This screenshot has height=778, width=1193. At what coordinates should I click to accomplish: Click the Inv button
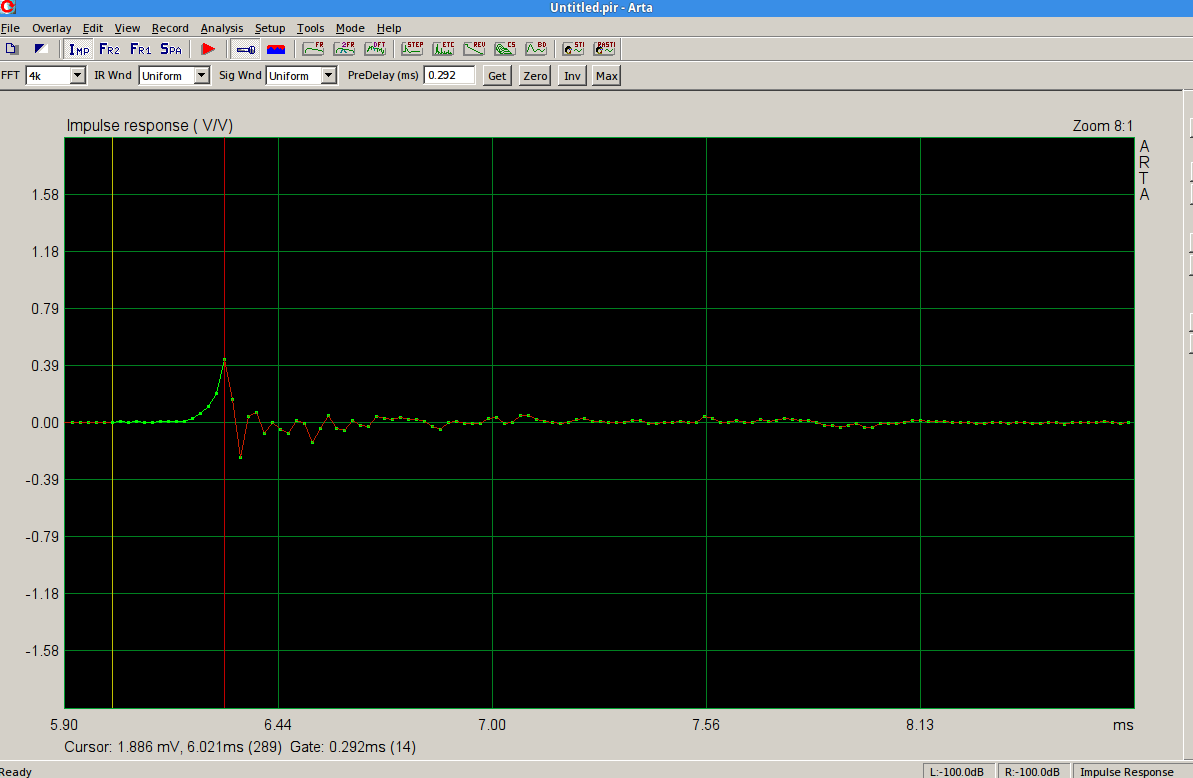click(x=572, y=75)
